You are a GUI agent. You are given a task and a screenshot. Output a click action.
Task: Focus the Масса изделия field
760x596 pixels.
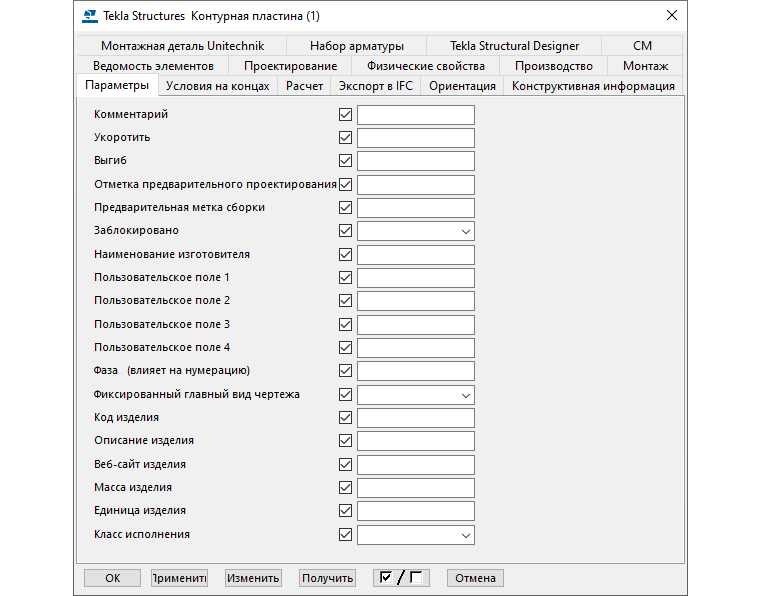[416, 488]
